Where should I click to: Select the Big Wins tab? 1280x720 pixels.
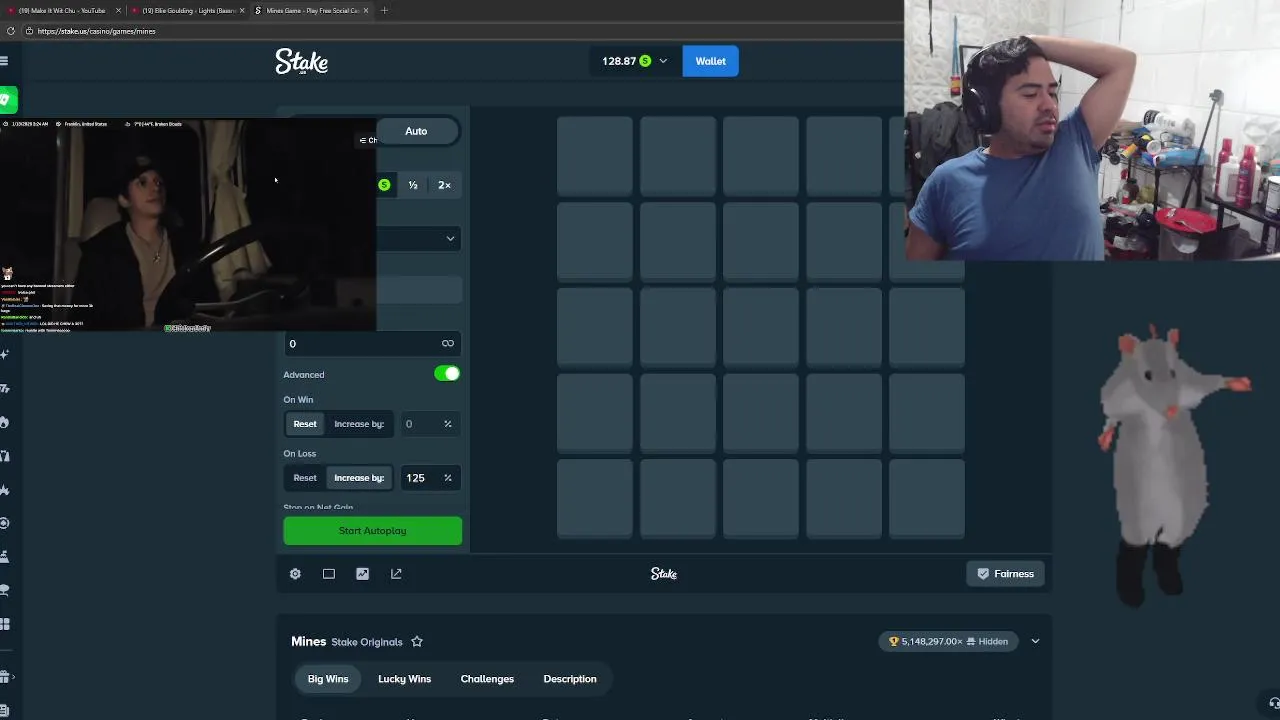click(x=328, y=679)
